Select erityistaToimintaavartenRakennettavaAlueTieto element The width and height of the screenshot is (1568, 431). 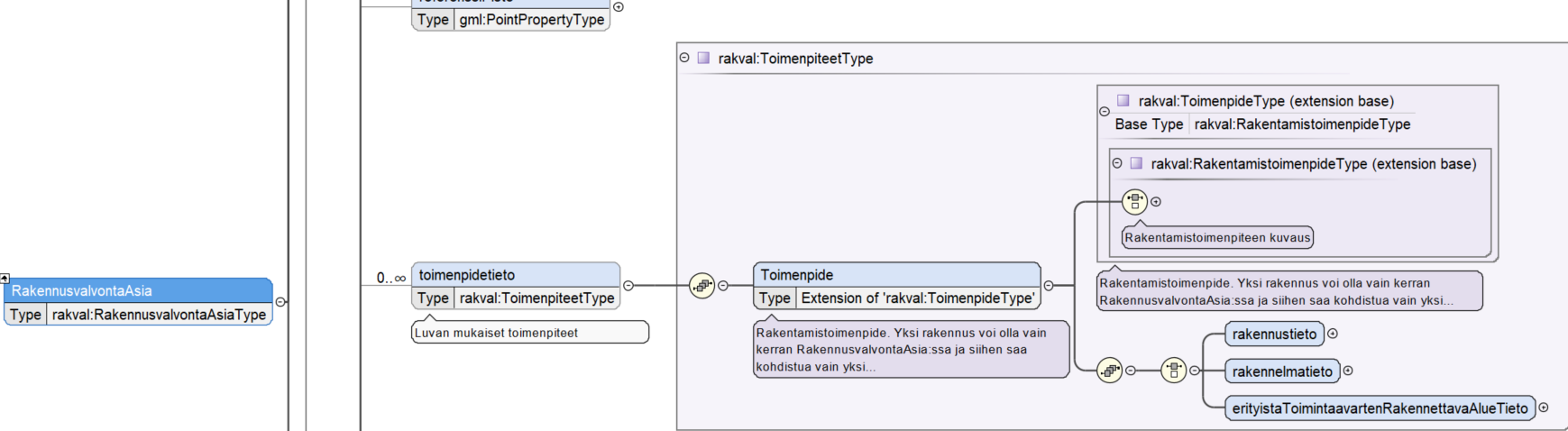1380,408
